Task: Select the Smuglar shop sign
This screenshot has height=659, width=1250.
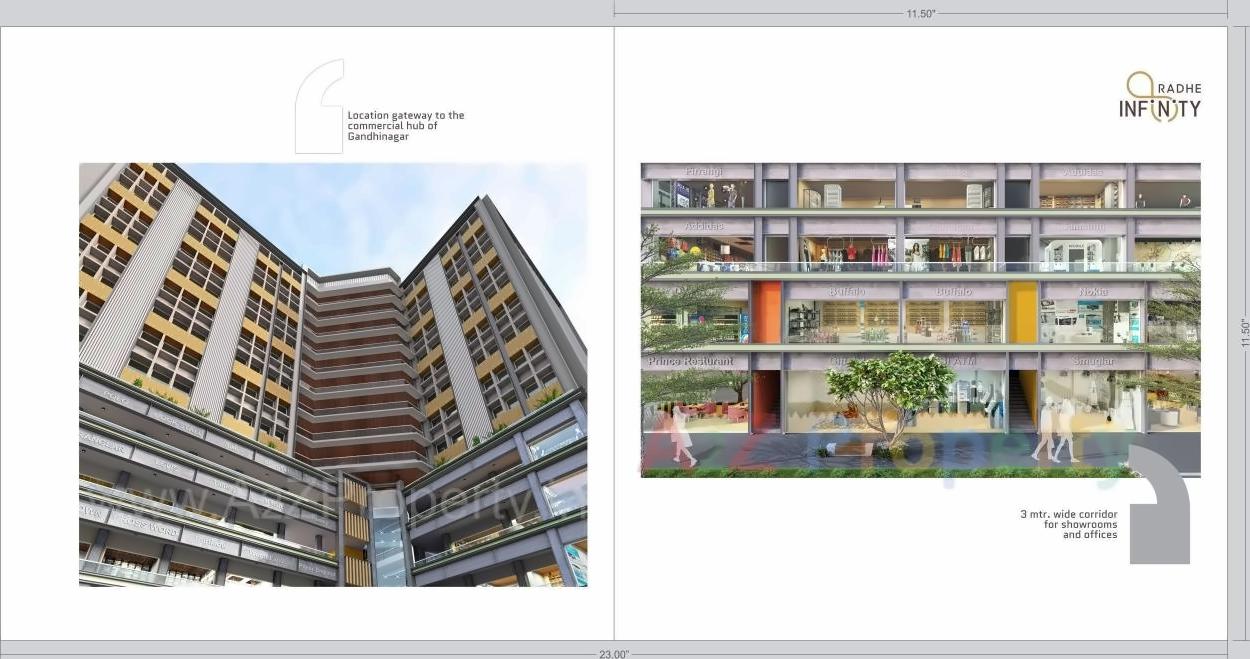Action: pos(1094,360)
